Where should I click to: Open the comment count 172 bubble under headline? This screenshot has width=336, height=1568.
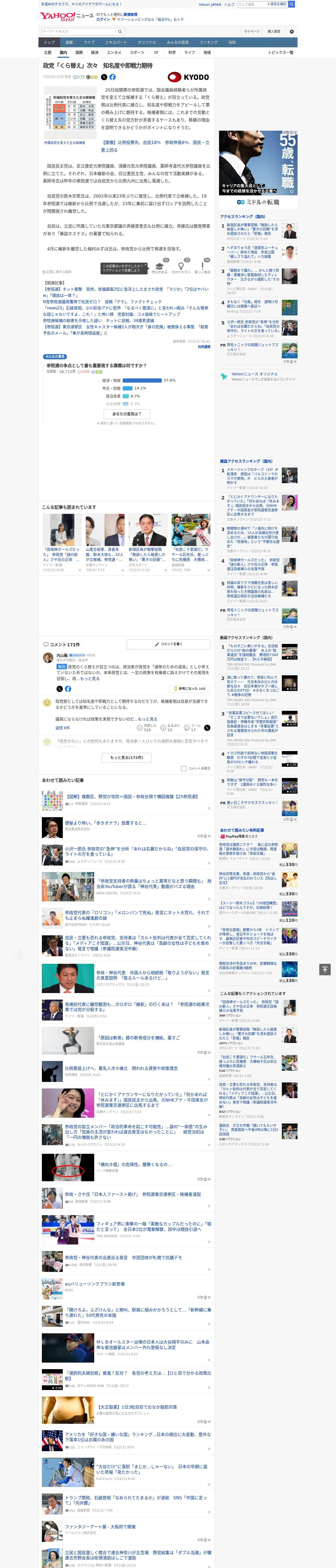tap(80, 77)
